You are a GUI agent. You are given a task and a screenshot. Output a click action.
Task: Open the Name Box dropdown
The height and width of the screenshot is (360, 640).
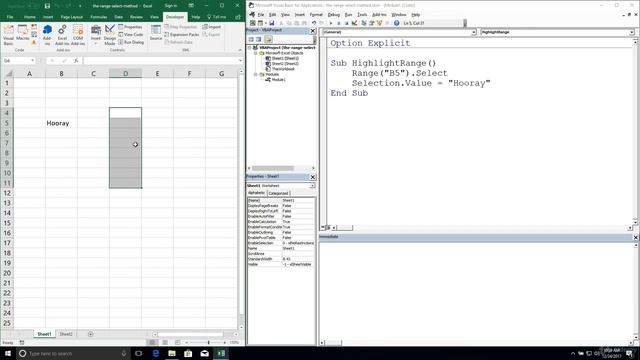(x=32, y=61)
